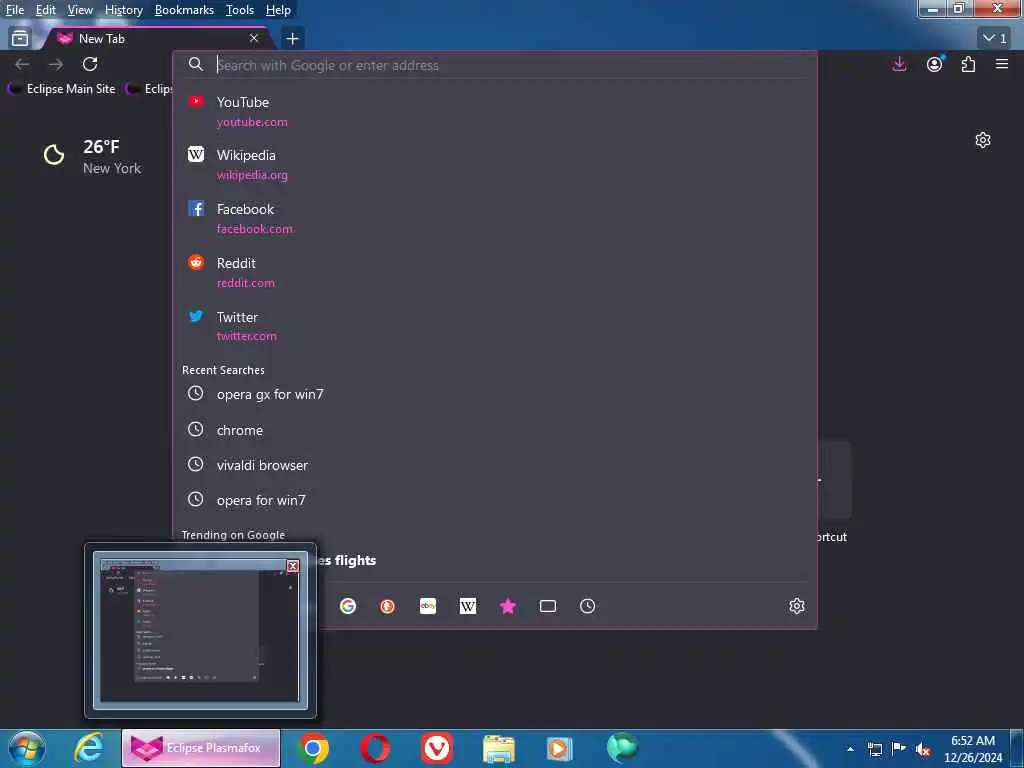Click the magnifier icon in the address bar
Viewport: 1024px width, 768px height.
tap(195, 64)
